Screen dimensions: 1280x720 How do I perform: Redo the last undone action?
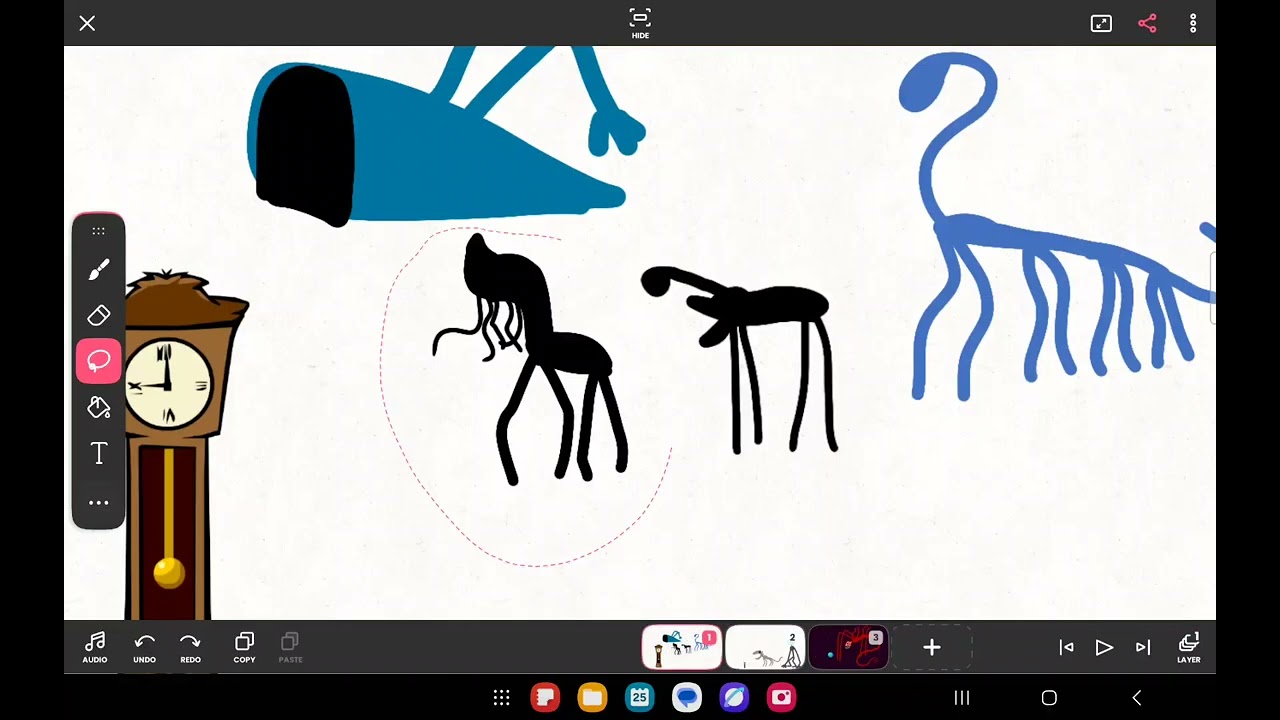pyautogui.click(x=190, y=648)
